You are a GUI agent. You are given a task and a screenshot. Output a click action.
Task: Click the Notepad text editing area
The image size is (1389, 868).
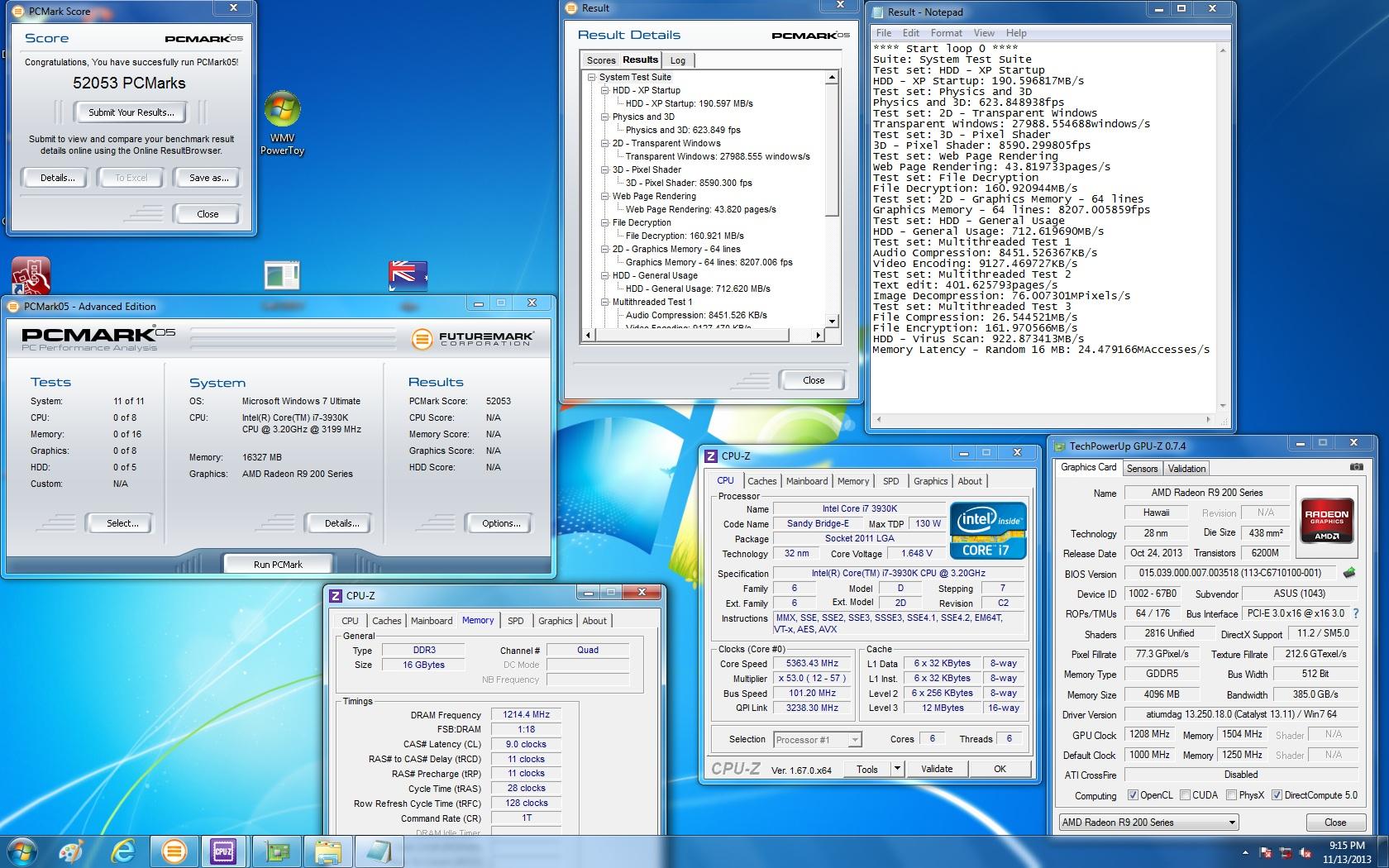pyautogui.click(x=1044, y=227)
